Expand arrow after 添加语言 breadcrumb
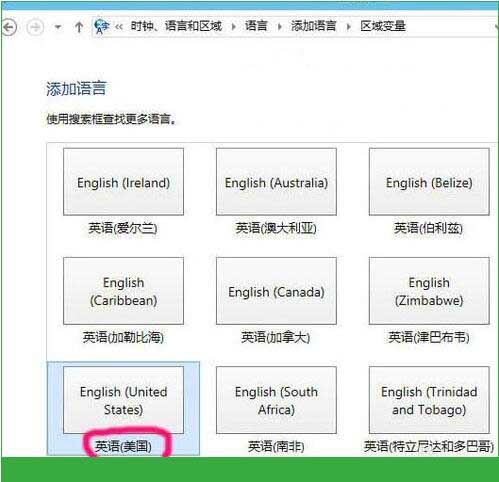The image size is (499, 482). pyautogui.click(x=349, y=26)
